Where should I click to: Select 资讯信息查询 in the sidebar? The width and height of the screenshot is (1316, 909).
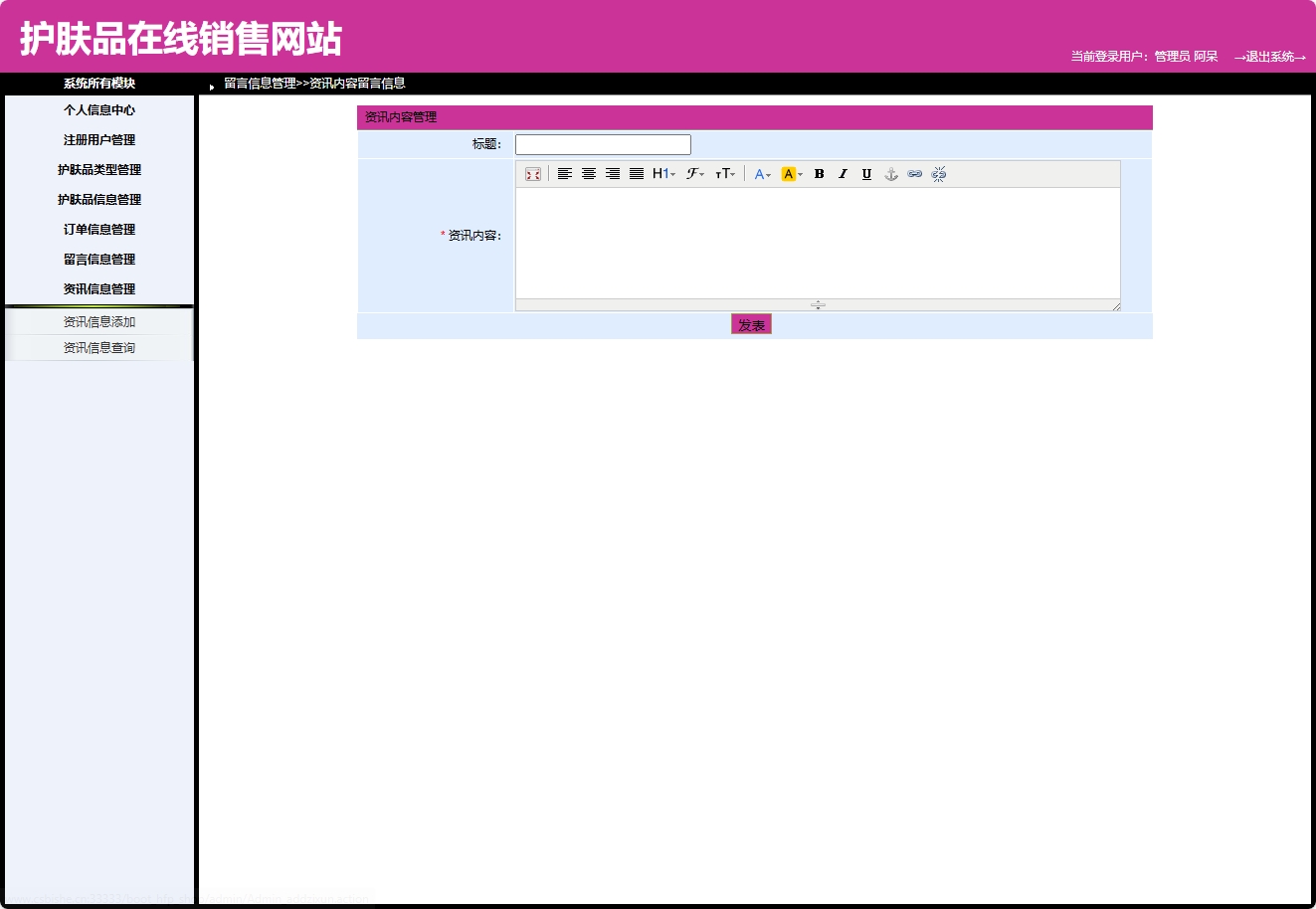click(x=98, y=347)
